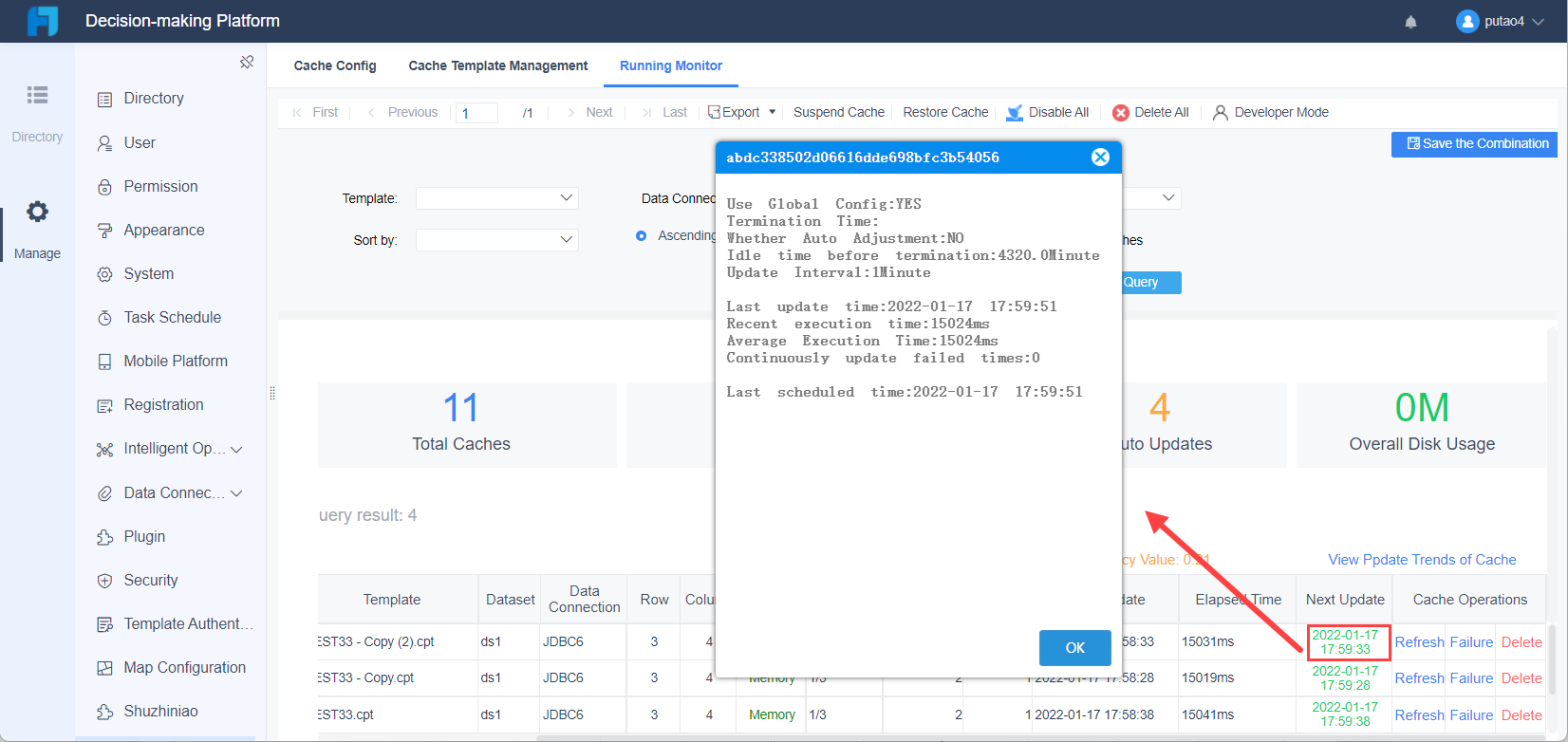
Task: Open the putao4 user avatar menu
Action: click(1467, 21)
